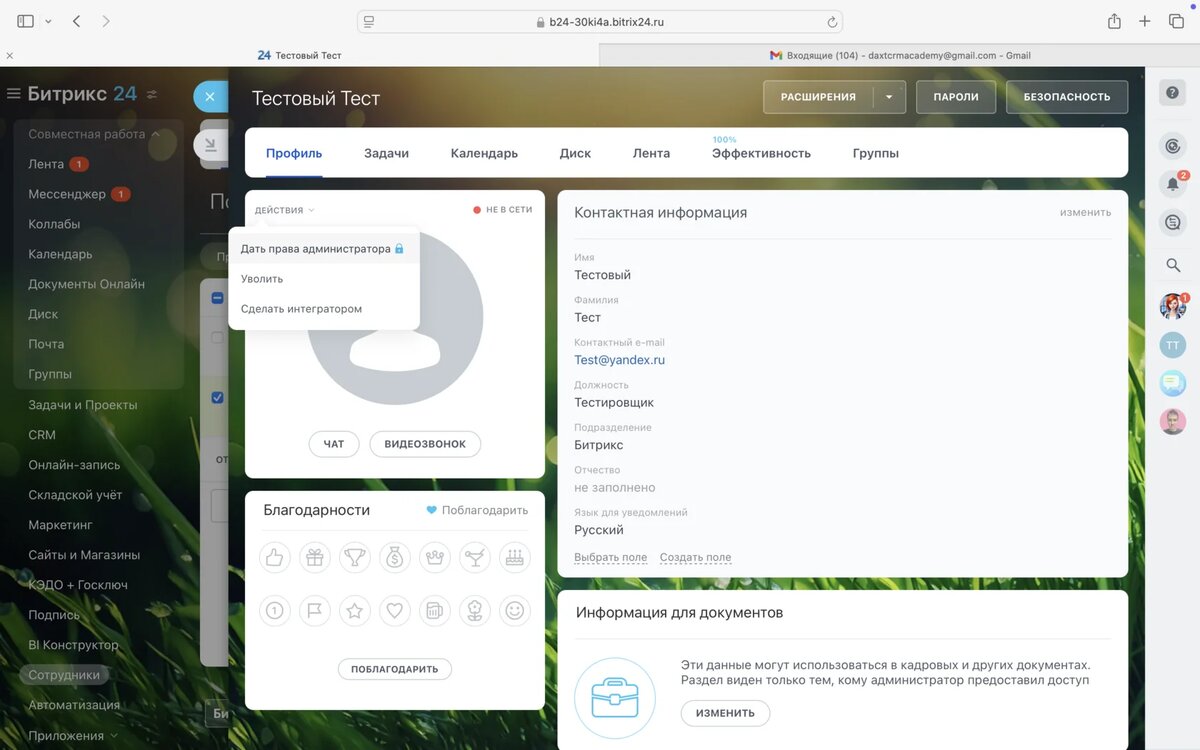The height and width of the screenshot is (750, 1200).
Task: Open a new Safari tab with plus
Action: click(1146, 21)
